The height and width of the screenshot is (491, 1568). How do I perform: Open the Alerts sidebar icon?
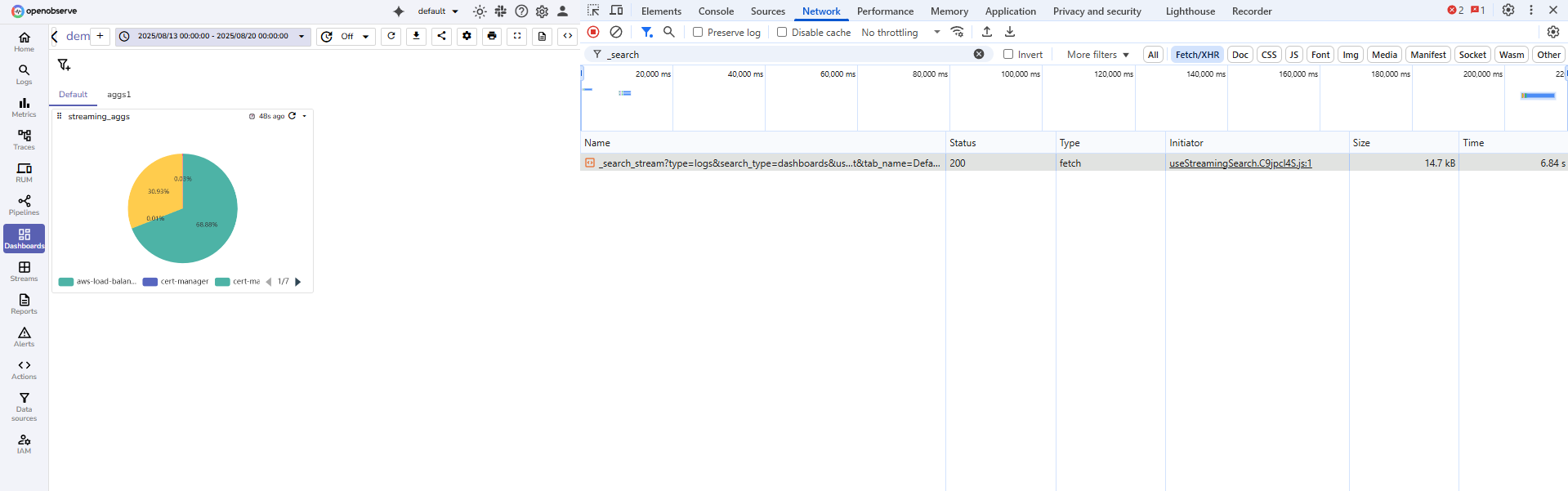click(24, 337)
